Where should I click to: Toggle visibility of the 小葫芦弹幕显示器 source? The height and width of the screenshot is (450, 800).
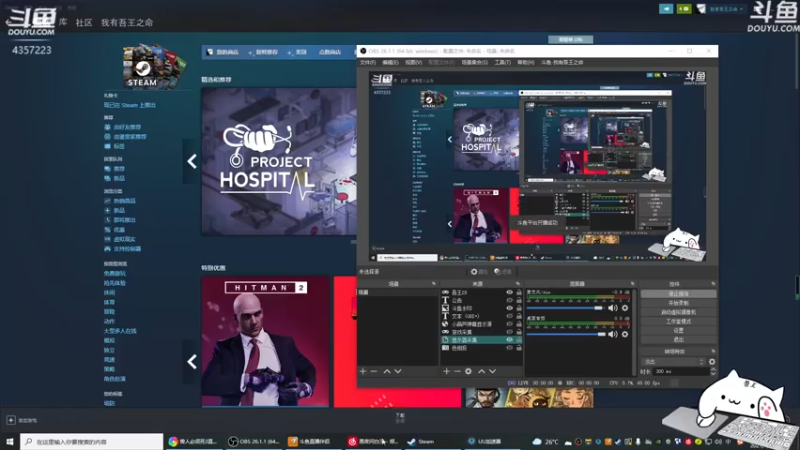(x=509, y=324)
